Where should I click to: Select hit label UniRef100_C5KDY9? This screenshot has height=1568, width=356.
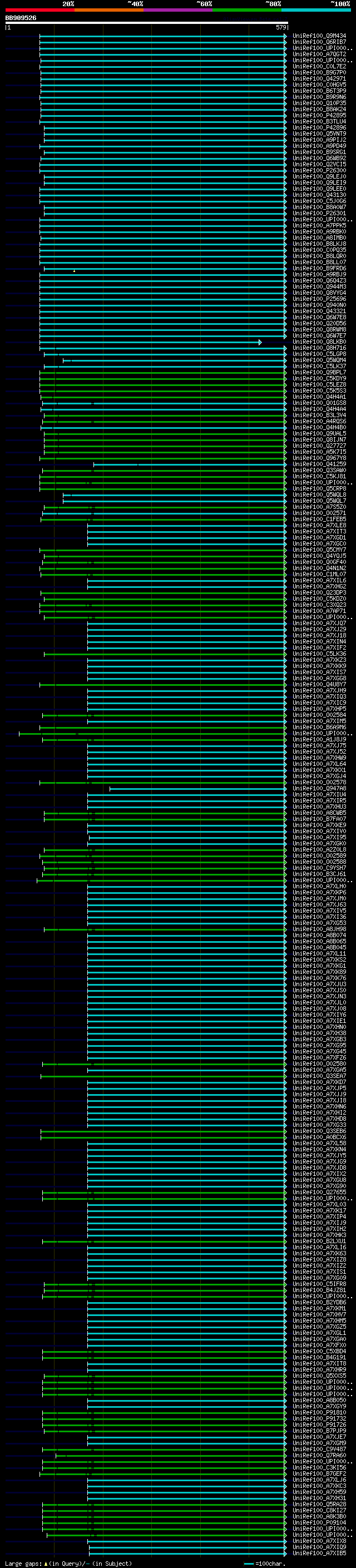coord(319,378)
